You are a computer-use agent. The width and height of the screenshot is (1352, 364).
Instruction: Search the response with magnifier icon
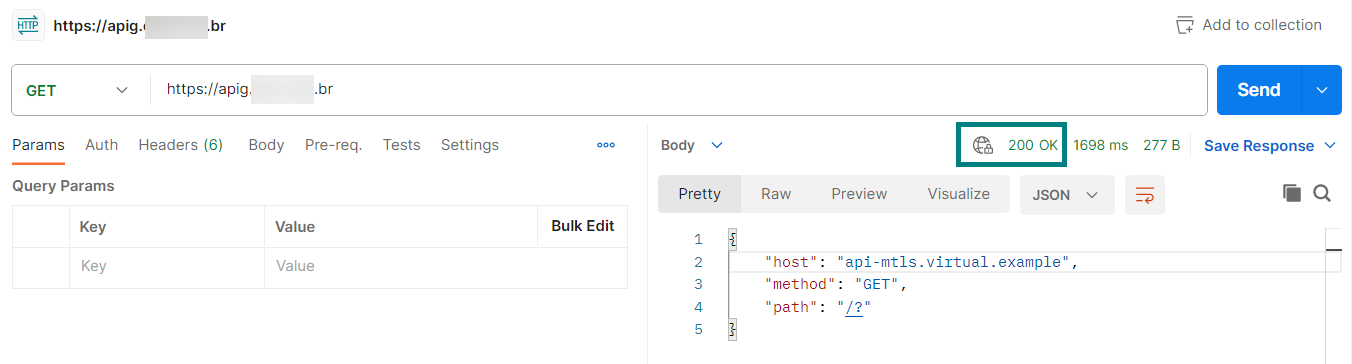tap(1322, 193)
